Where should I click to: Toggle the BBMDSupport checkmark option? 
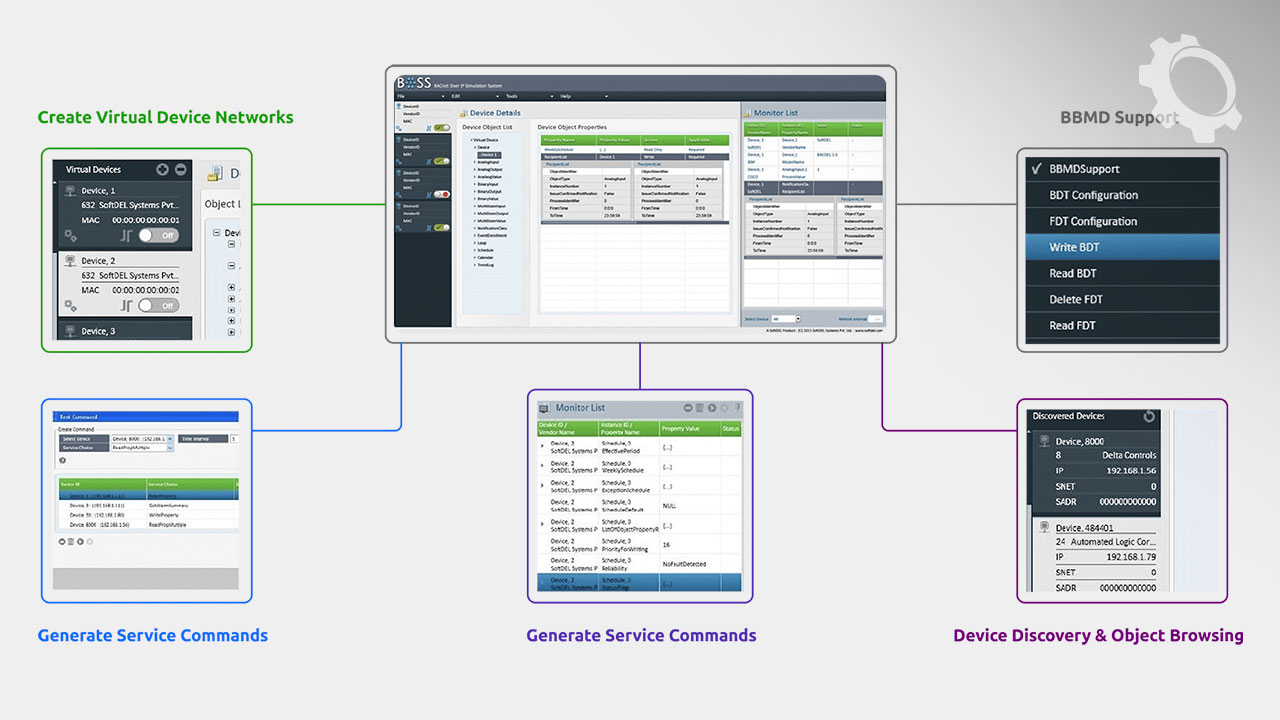(x=1083, y=169)
